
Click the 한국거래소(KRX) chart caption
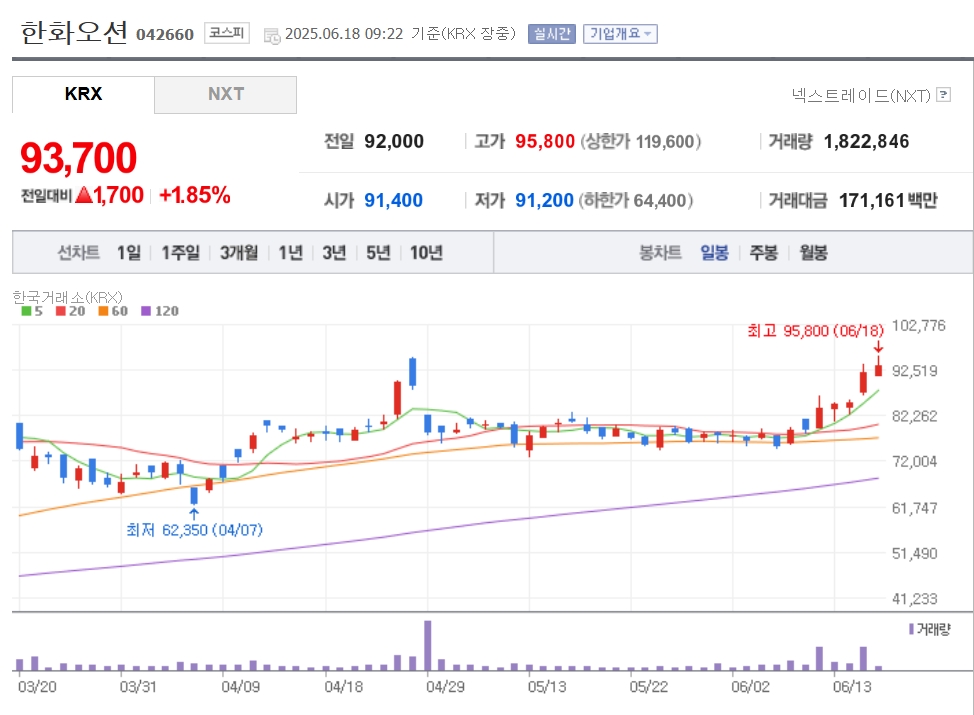pyautogui.click(x=68, y=297)
